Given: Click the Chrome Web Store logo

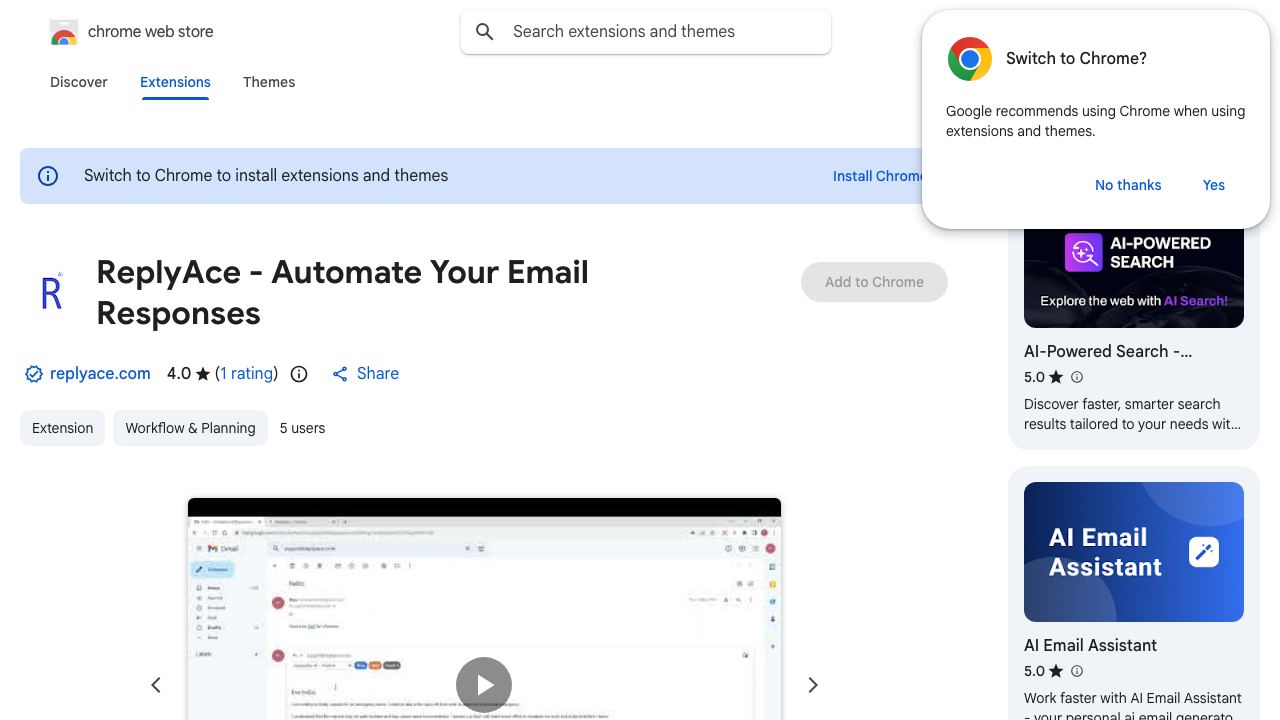Looking at the screenshot, I should coord(64,32).
